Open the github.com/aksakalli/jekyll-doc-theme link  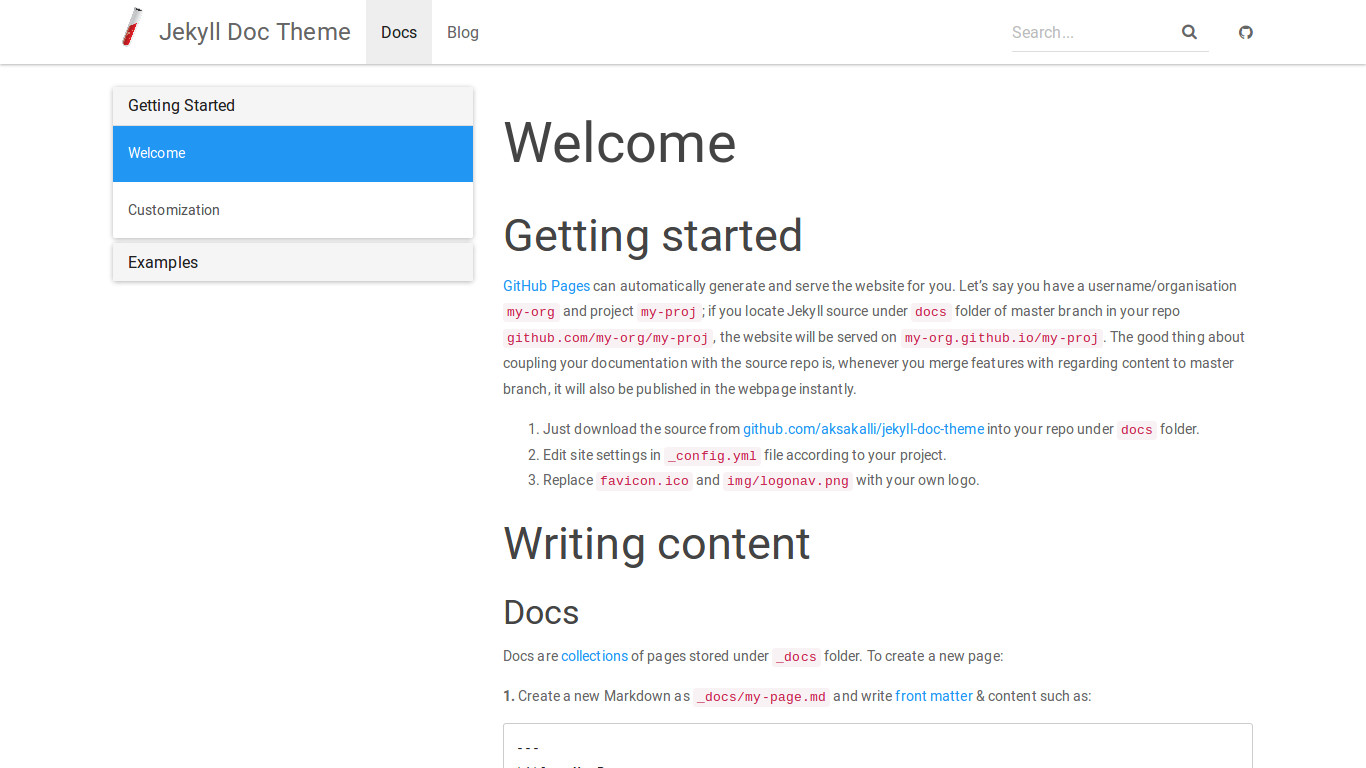pos(863,429)
